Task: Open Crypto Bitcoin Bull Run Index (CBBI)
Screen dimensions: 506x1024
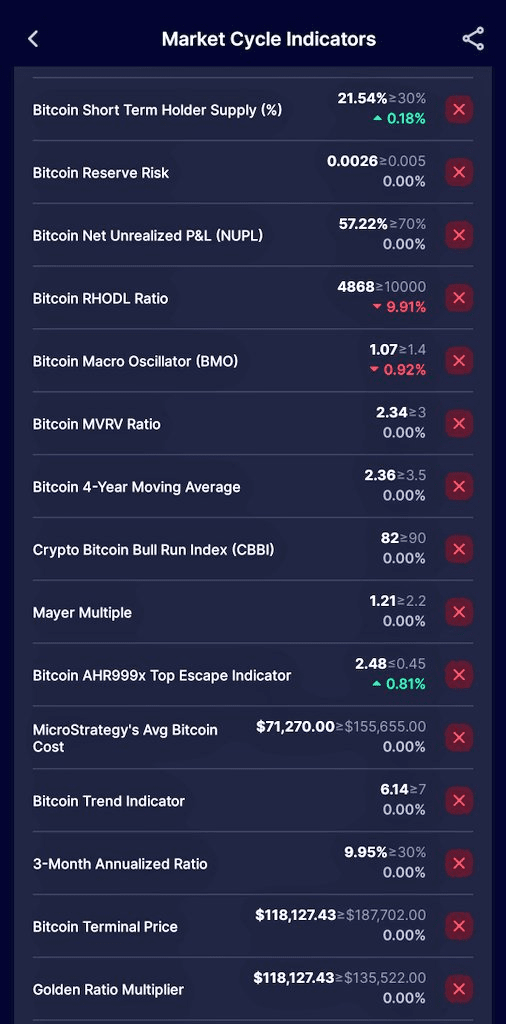Action: tap(253, 549)
